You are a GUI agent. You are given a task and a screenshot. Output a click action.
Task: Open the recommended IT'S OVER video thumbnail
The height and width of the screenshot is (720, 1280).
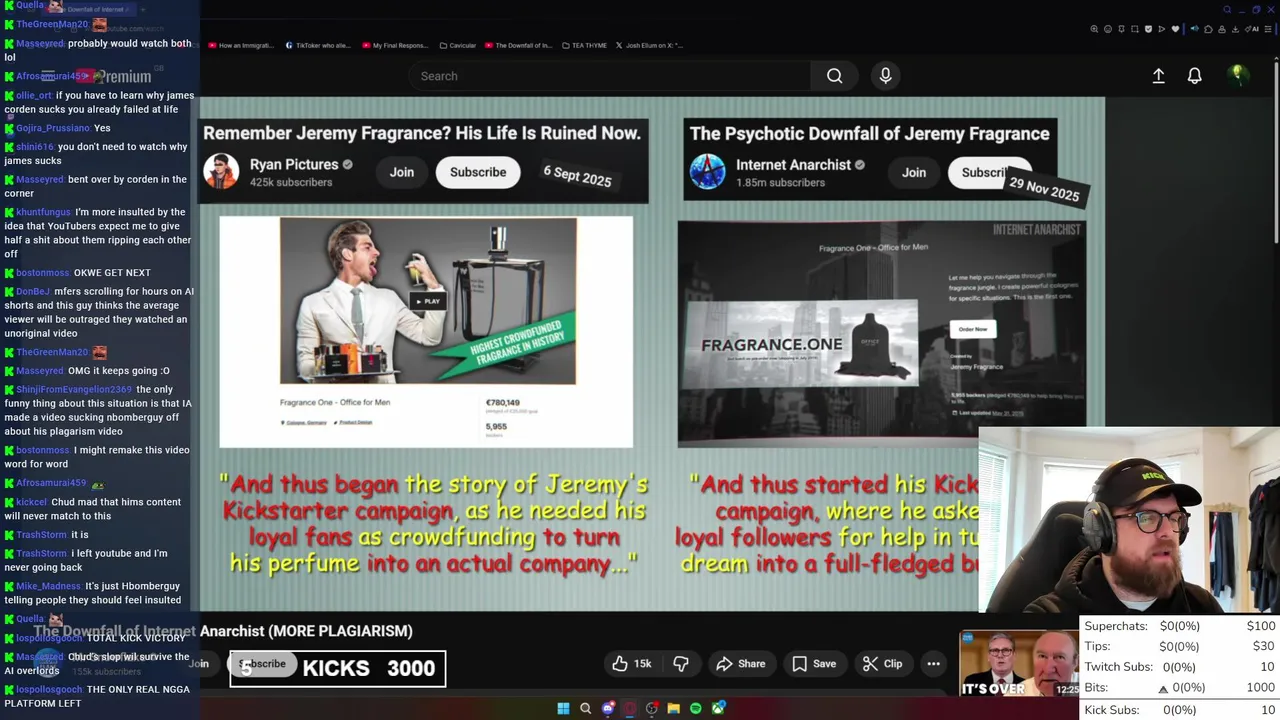click(x=1020, y=664)
